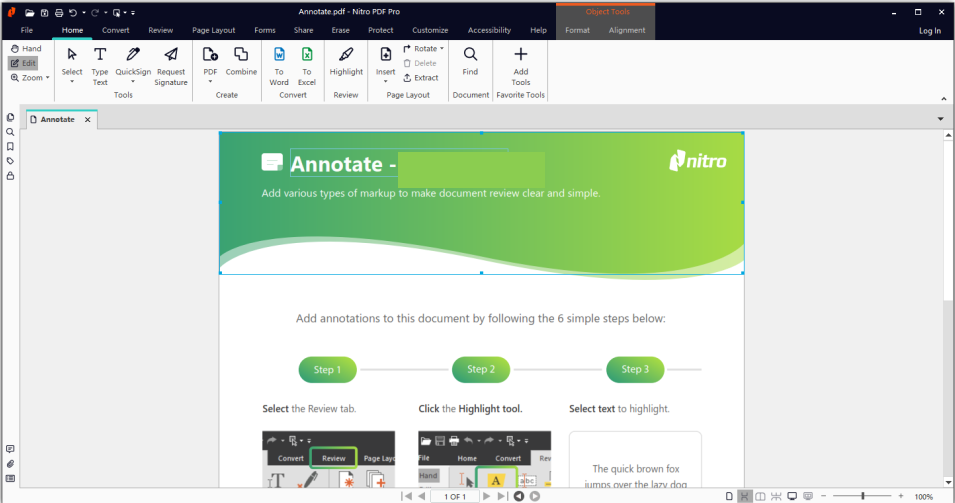Screen dimensions: 955x503
Task: Switch to facing pages view
Action: pos(760,496)
